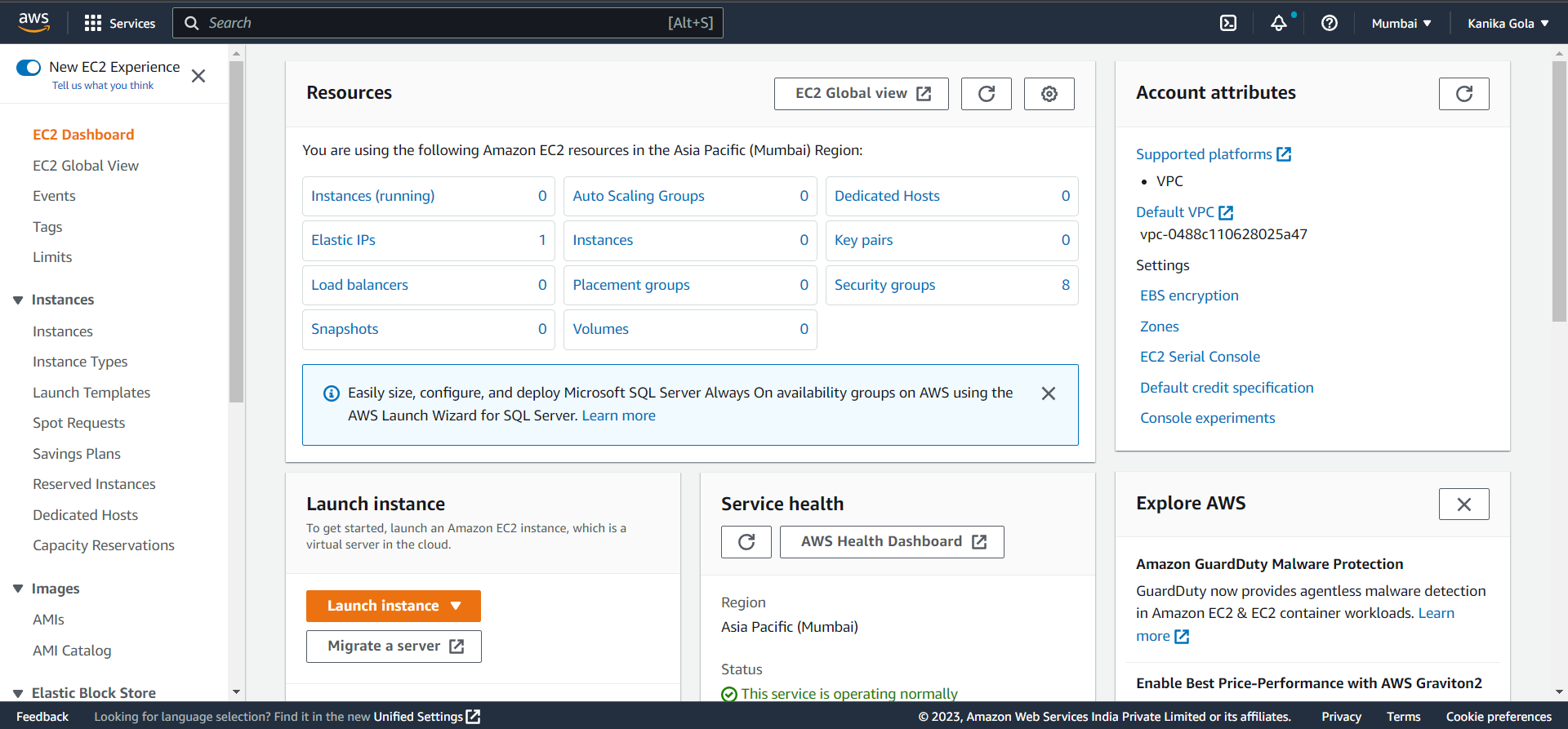Image resolution: width=1568 pixels, height=729 pixels.
Task: Dismiss the SQL Server info banner
Action: [x=1049, y=393]
